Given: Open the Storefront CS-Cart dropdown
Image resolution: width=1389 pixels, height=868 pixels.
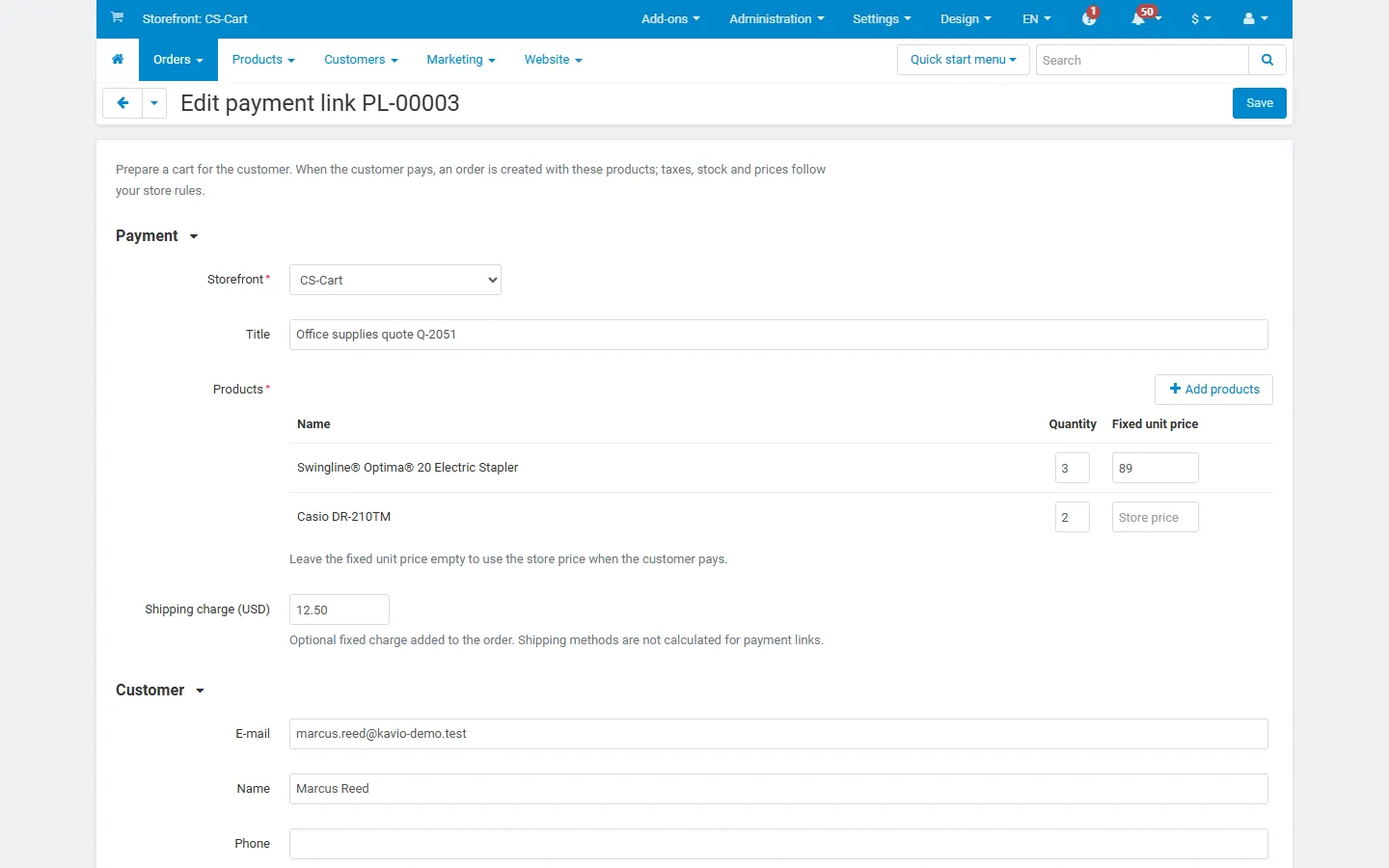Looking at the screenshot, I should pyautogui.click(x=395, y=280).
